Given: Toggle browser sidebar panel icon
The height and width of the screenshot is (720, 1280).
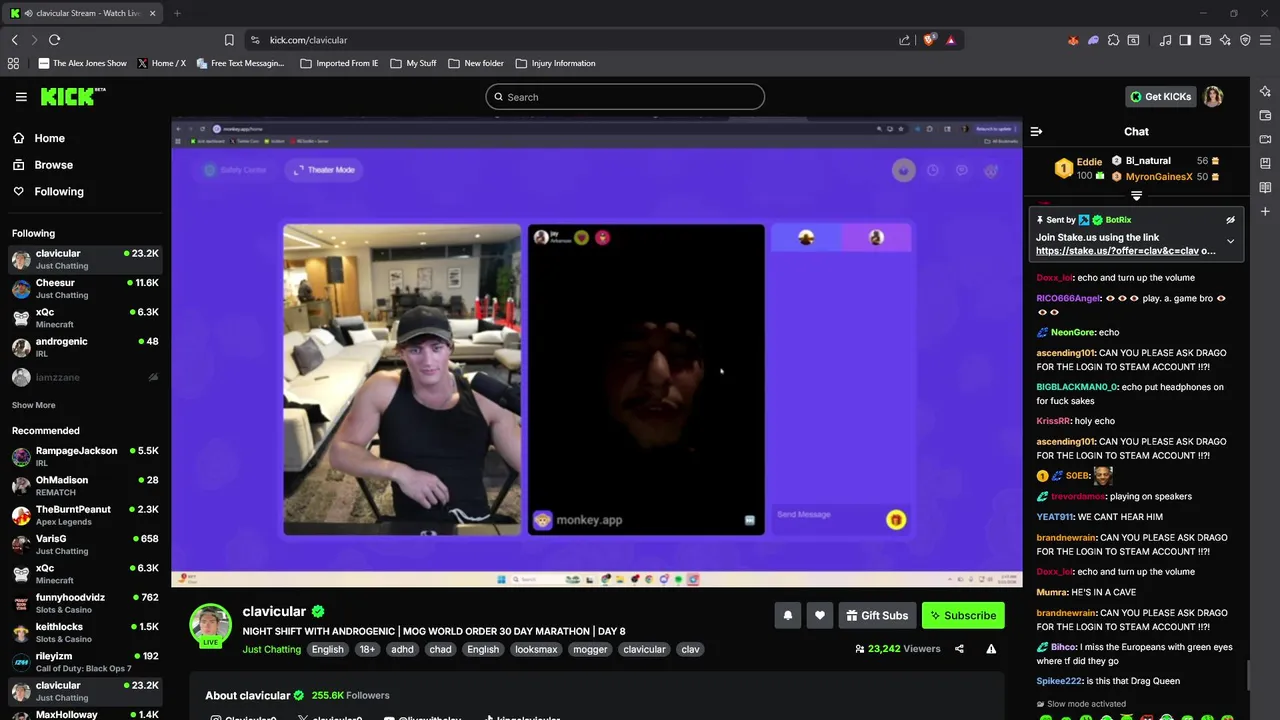Looking at the screenshot, I should tap(1185, 40).
